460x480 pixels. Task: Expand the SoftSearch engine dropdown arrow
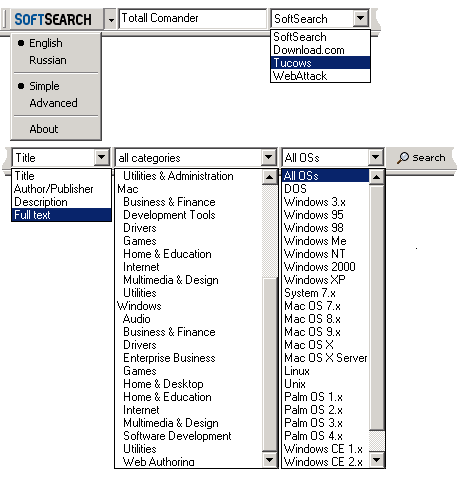(x=361, y=18)
